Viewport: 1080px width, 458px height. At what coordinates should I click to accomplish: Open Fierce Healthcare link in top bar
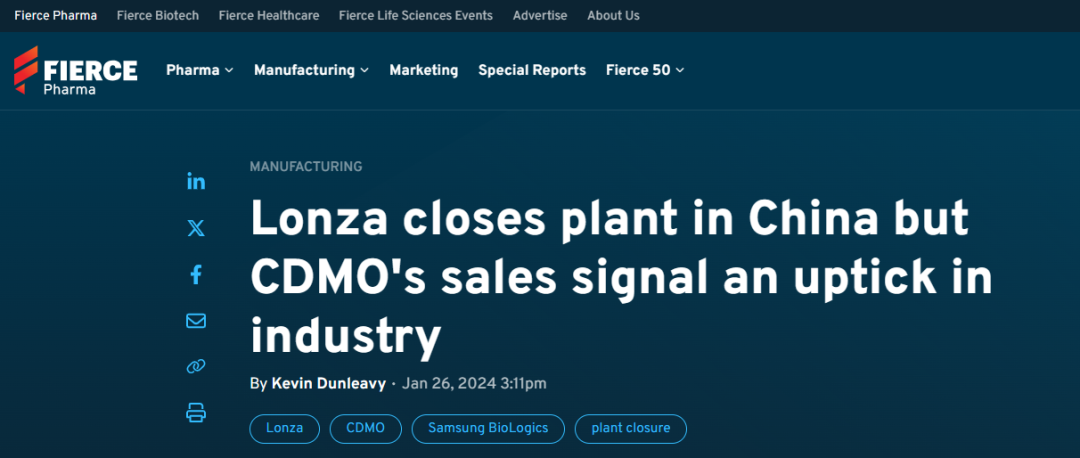(x=269, y=15)
